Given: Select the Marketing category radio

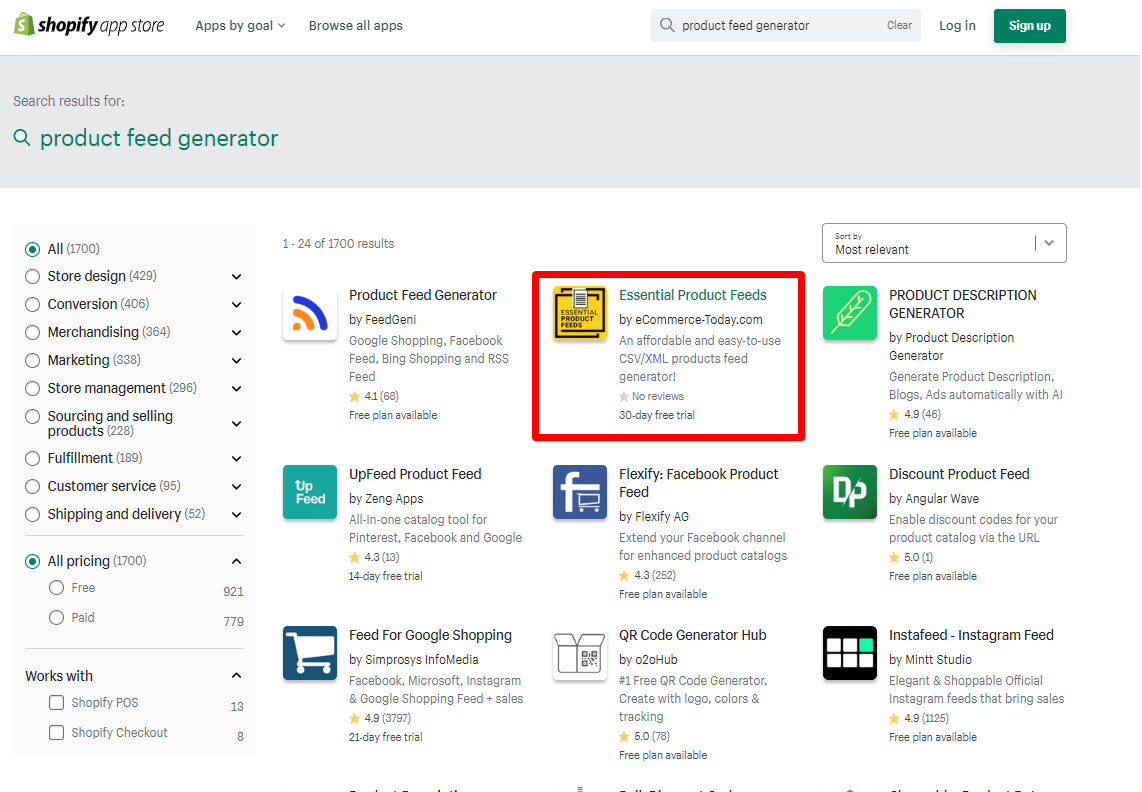Looking at the screenshot, I should point(32,361).
